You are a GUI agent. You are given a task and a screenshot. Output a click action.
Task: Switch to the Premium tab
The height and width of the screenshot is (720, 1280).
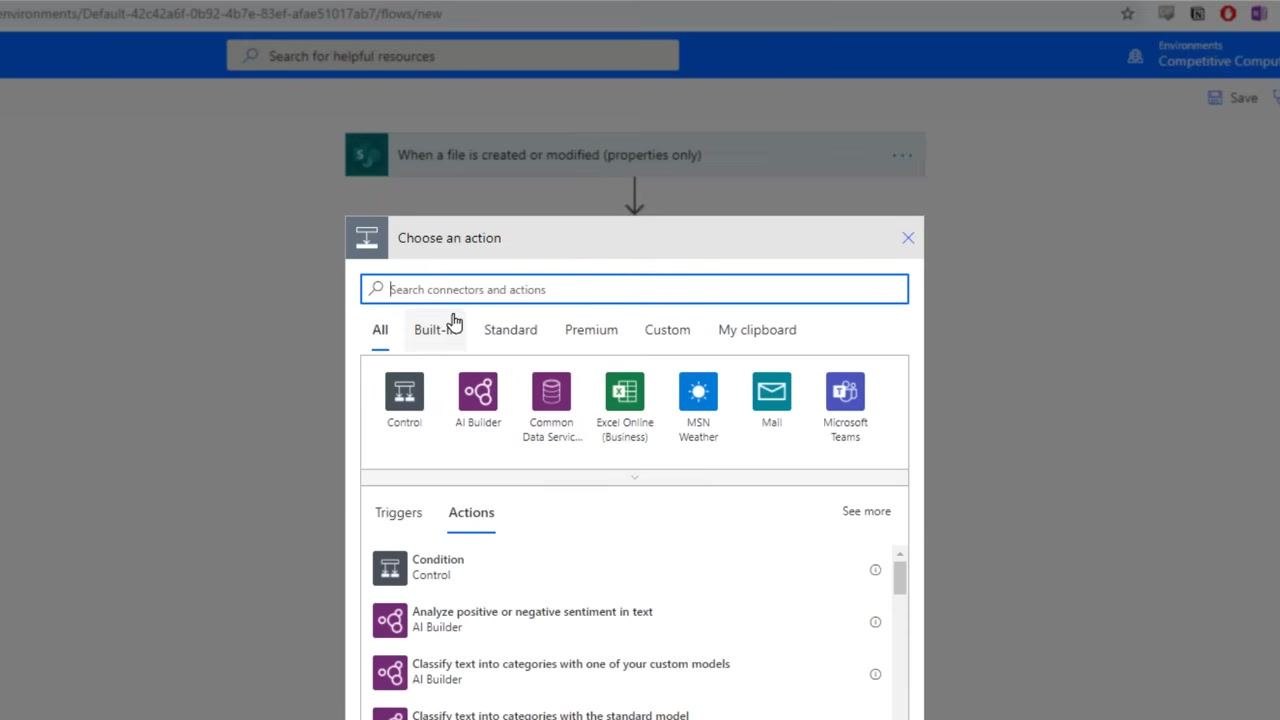tap(591, 330)
